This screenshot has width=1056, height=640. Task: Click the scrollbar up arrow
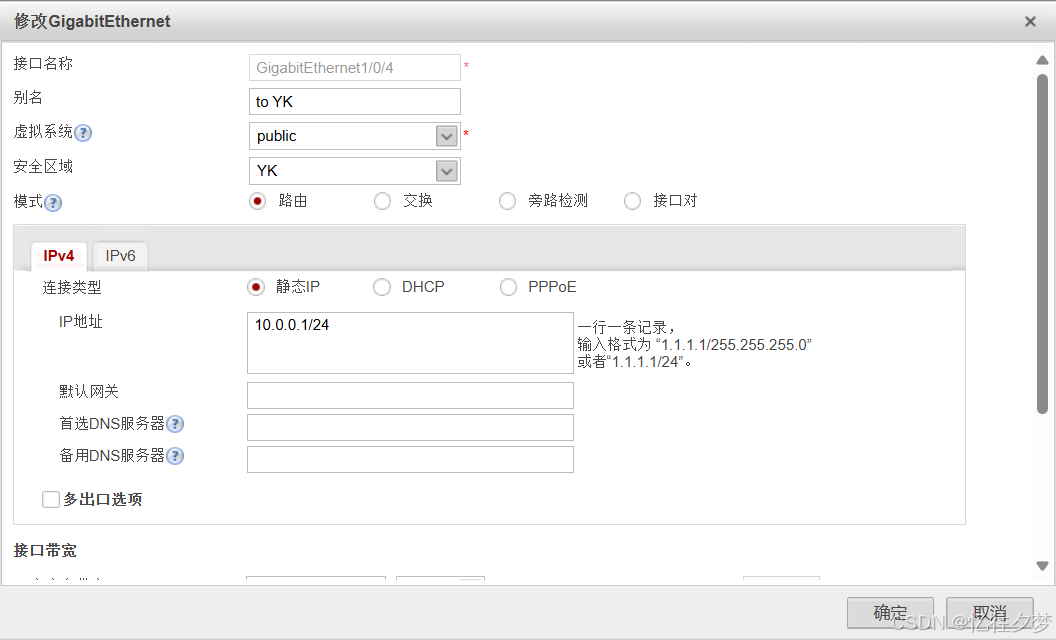(x=1042, y=61)
